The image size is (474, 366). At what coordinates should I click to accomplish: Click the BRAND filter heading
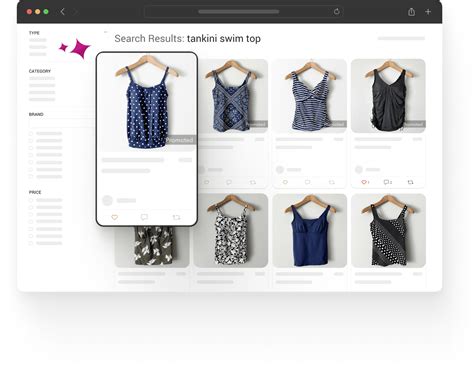coord(36,114)
